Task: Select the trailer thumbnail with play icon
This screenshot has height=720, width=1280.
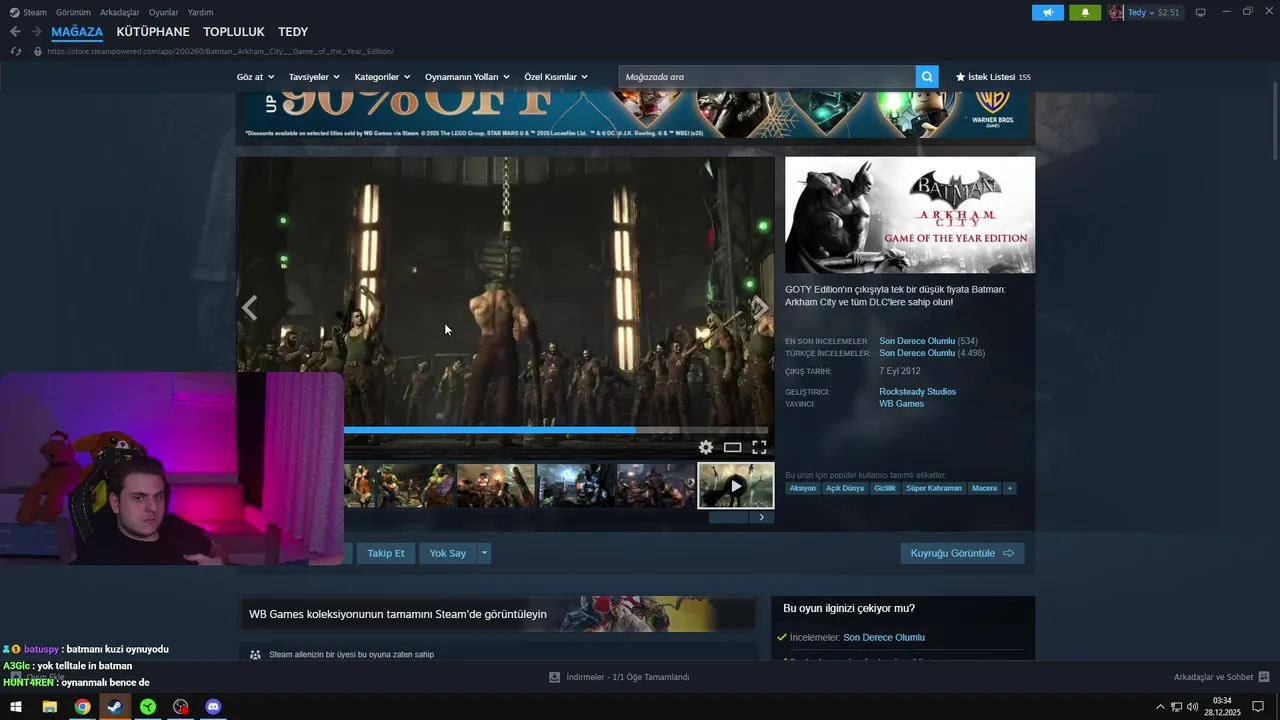Action: click(x=736, y=486)
